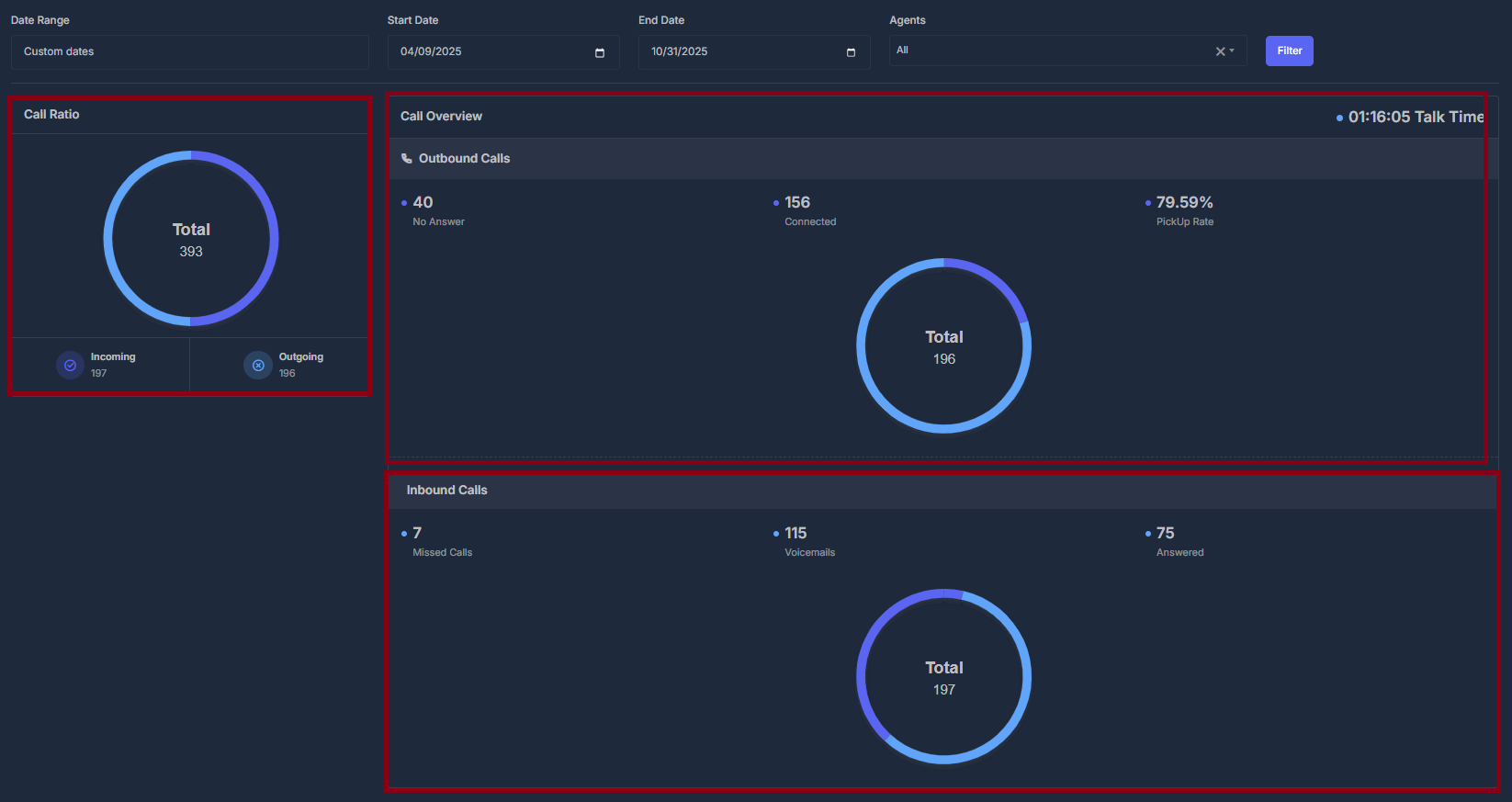Click the Call Overview heading
The width and height of the screenshot is (1512, 802).
(441, 116)
